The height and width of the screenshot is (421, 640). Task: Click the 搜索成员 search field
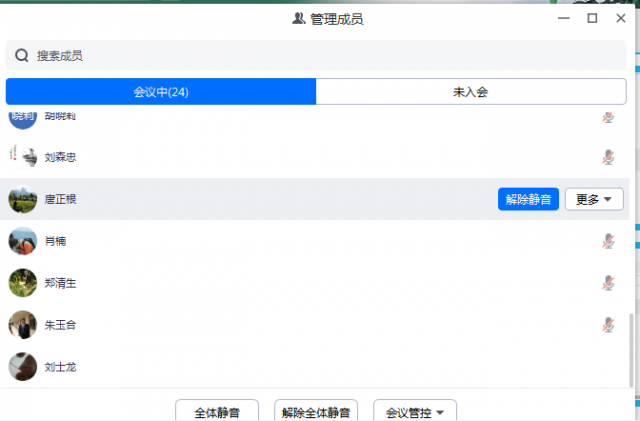[x=320, y=56]
